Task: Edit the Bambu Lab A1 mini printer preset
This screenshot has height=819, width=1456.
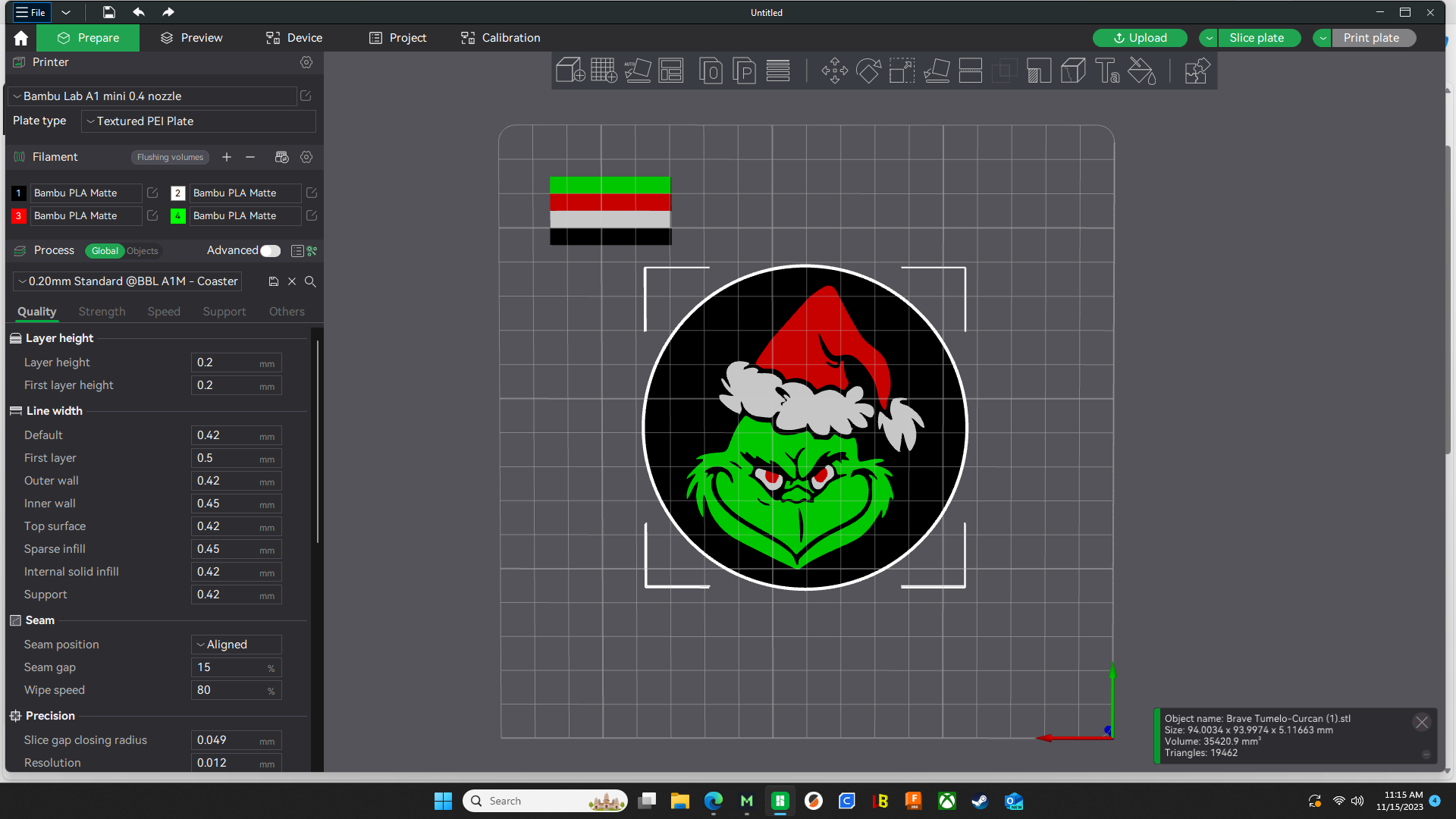Action: [306, 96]
